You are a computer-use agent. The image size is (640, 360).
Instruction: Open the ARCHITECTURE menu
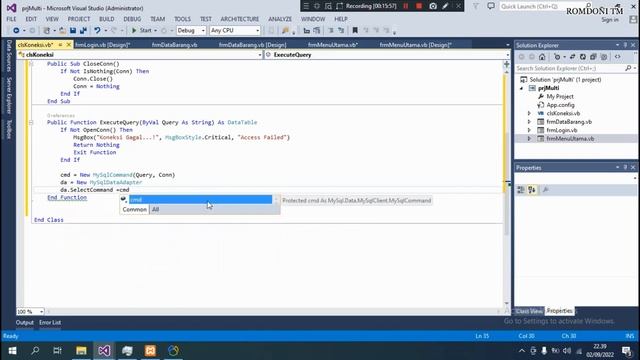point(240,19)
